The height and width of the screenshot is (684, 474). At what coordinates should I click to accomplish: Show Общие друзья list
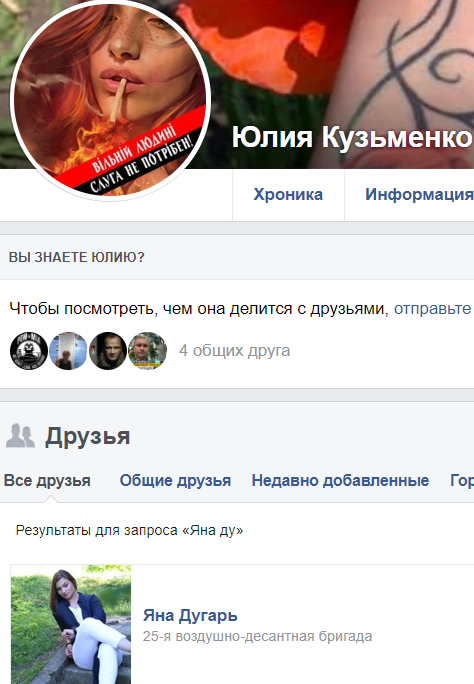point(175,481)
